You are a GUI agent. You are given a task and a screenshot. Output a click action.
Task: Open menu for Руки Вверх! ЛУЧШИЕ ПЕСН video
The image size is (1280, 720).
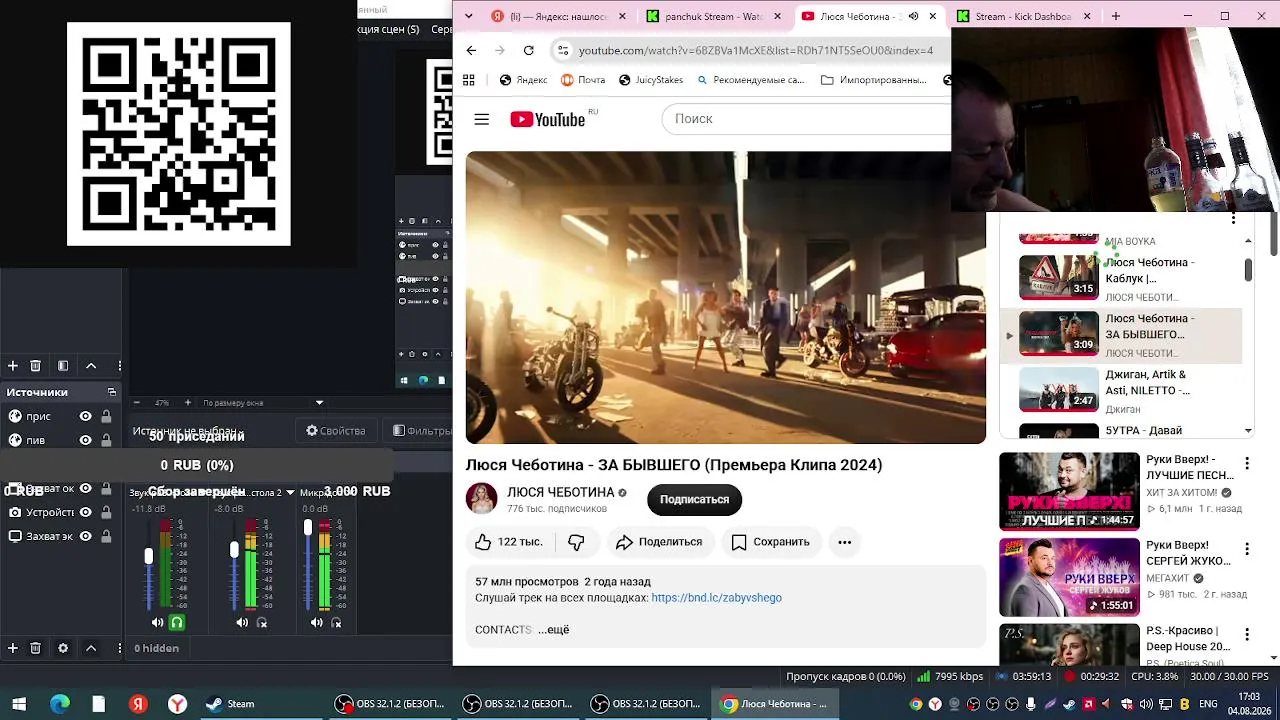click(x=1247, y=464)
